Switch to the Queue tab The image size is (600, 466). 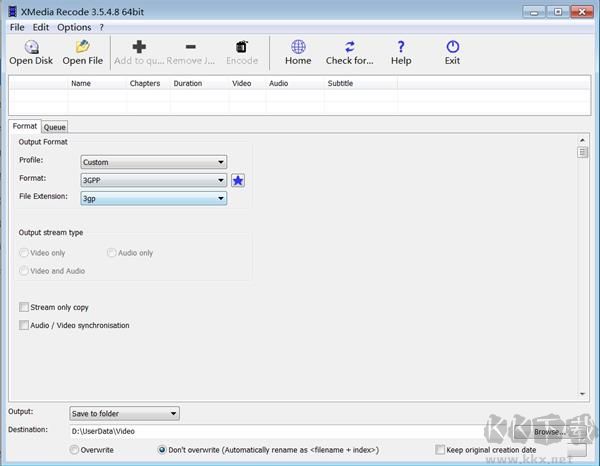click(x=54, y=127)
